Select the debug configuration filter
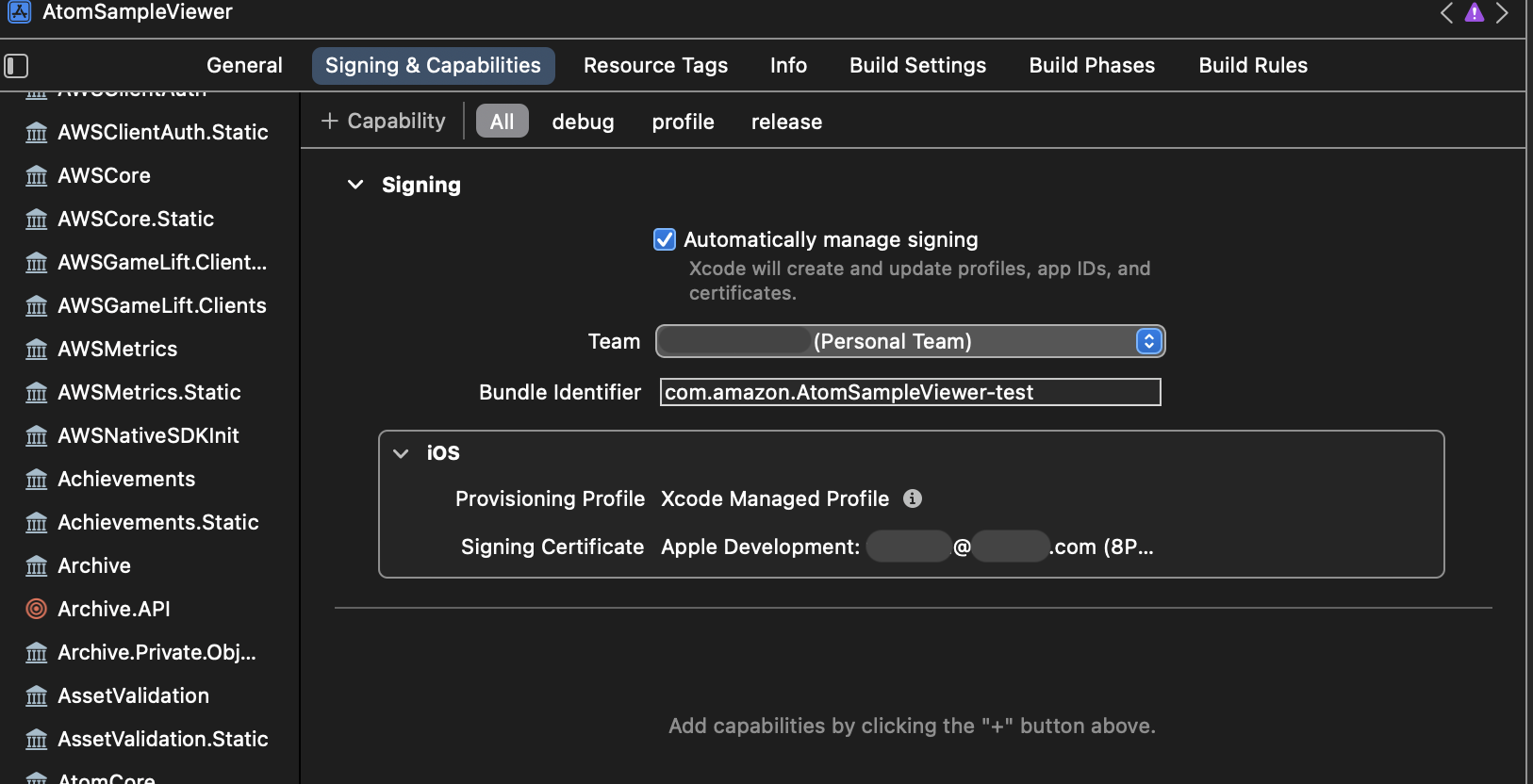This screenshot has width=1533, height=784. [583, 122]
